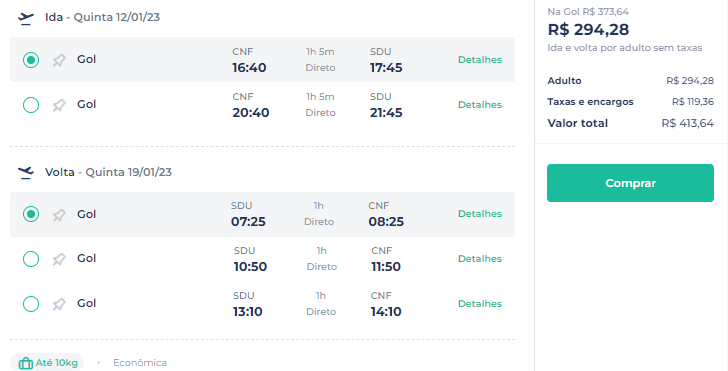Pin the 20:40 Gol outbound flight
728x371 pixels.
[59, 105]
